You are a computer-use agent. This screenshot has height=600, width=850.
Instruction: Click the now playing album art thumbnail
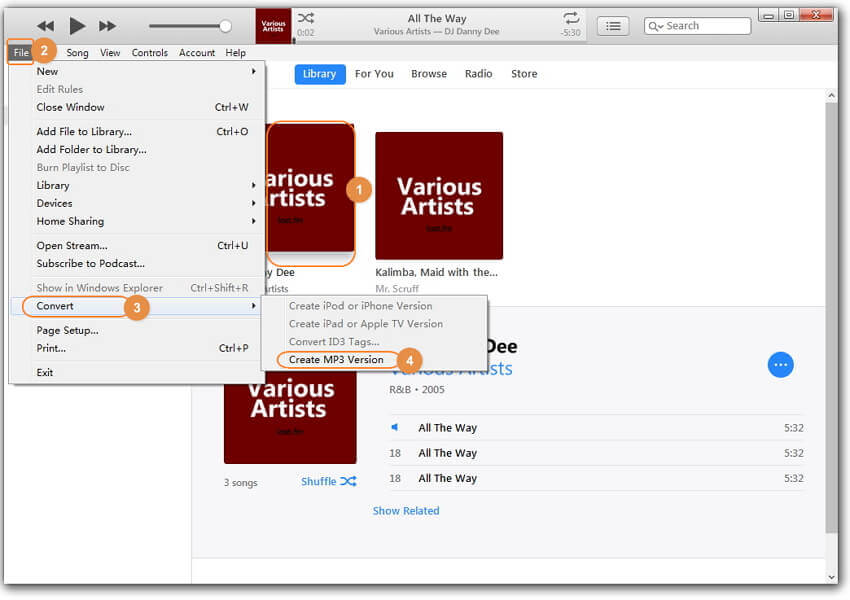coord(273,25)
